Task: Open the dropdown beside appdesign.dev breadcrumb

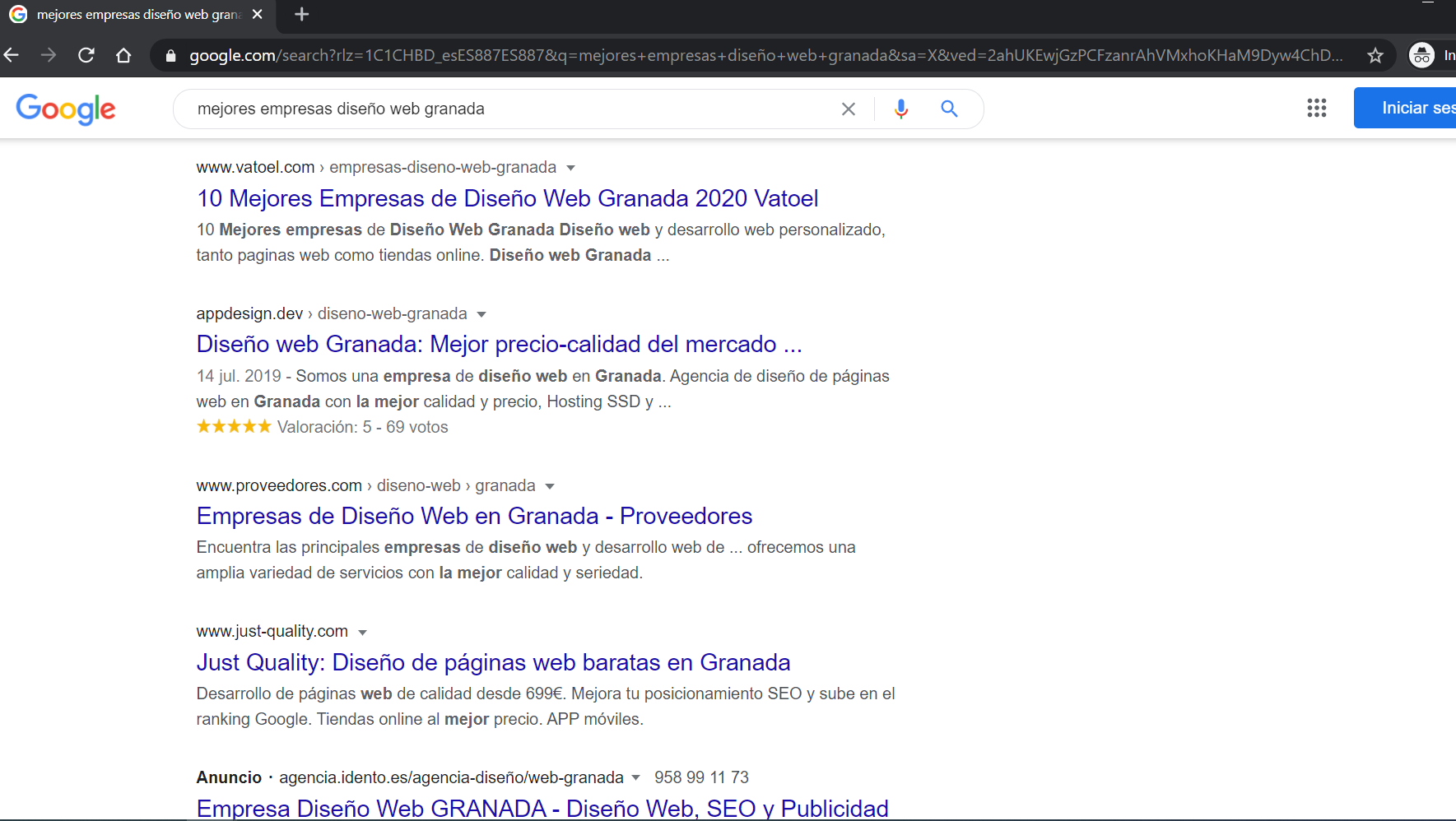Action: pos(481,313)
